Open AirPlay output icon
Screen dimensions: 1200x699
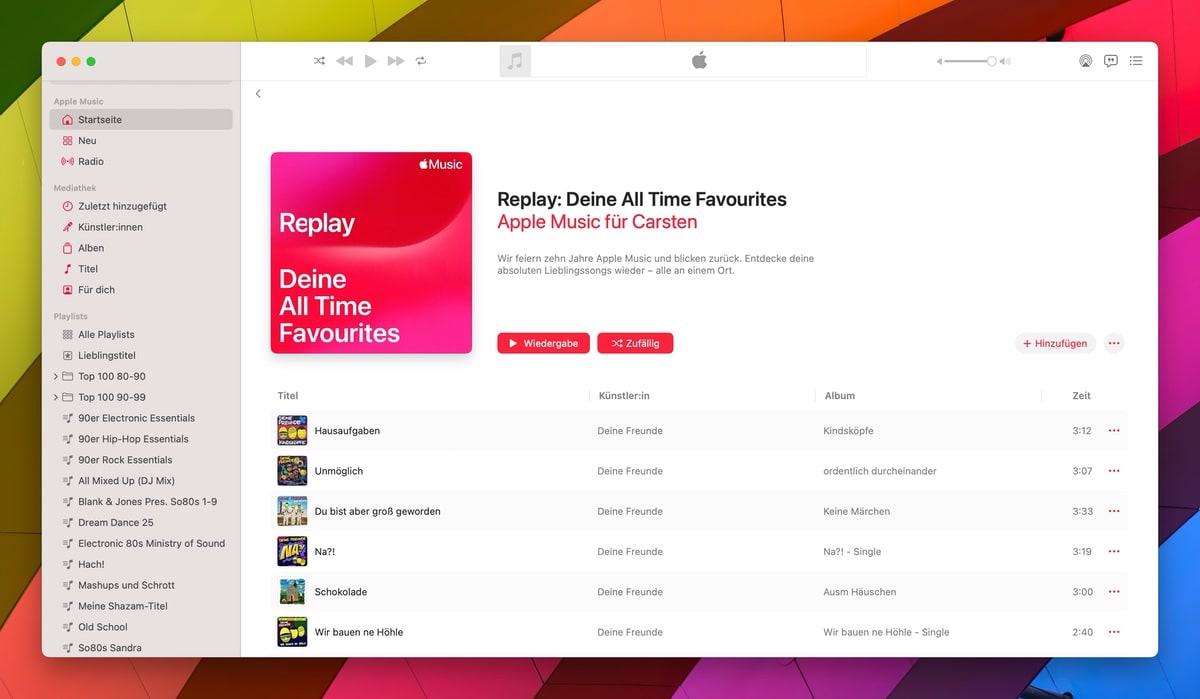pos(1085,61)
